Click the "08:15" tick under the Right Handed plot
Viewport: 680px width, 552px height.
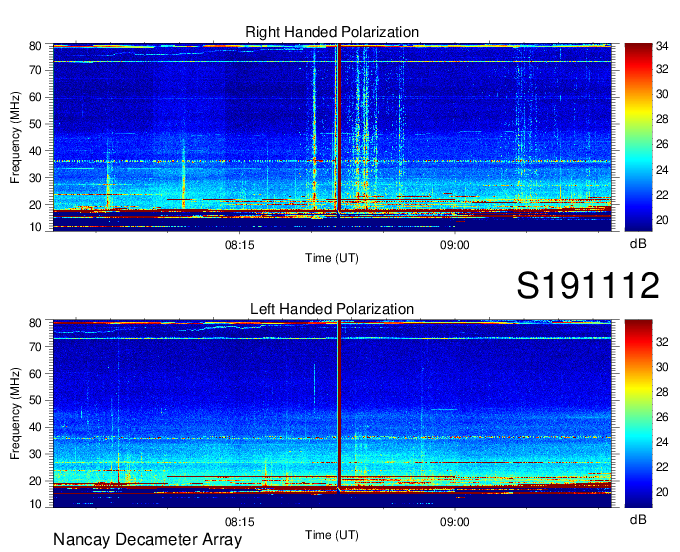239,245
